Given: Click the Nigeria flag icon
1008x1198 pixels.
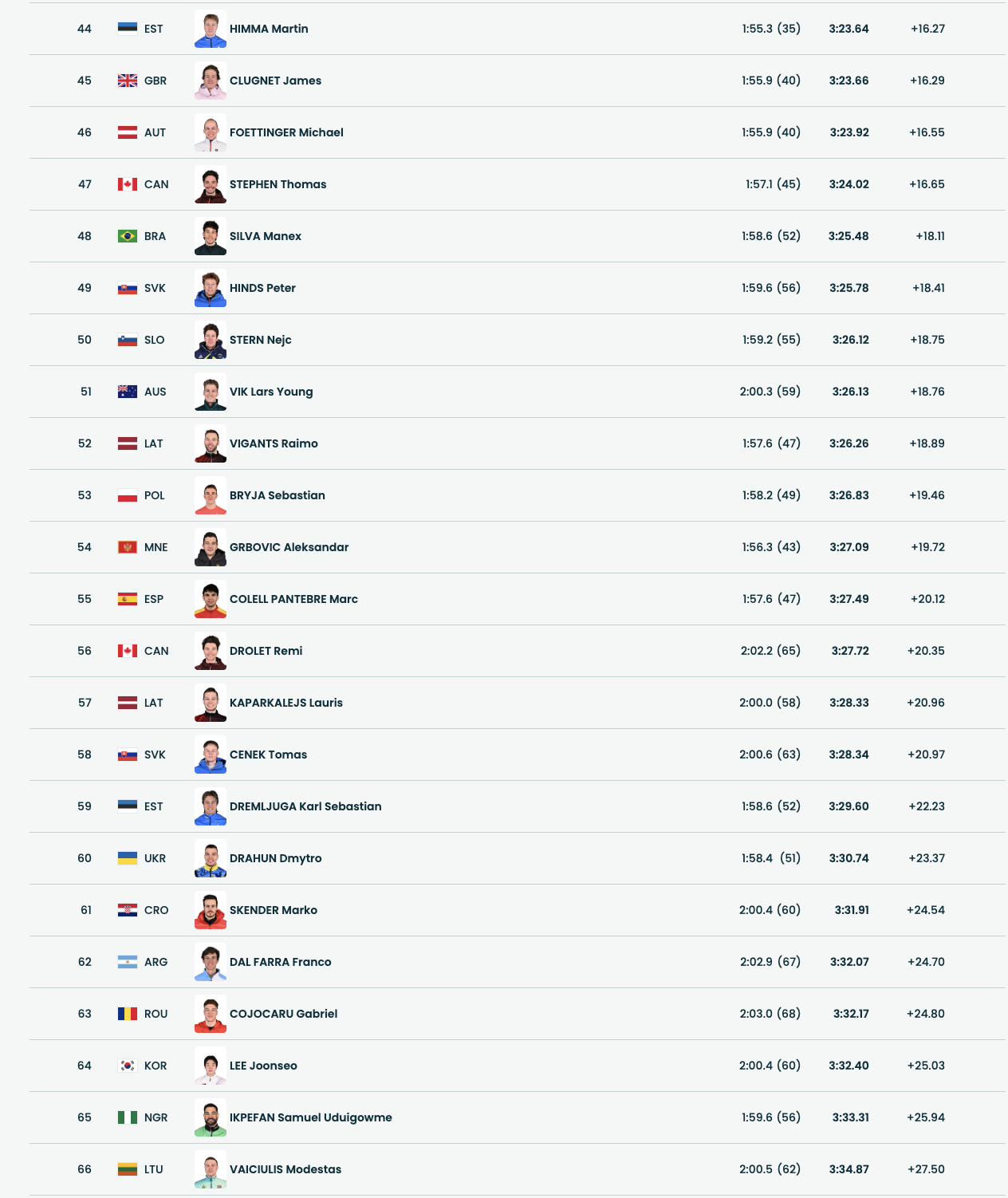Looking at the screenshot, I should (128, 1117).
